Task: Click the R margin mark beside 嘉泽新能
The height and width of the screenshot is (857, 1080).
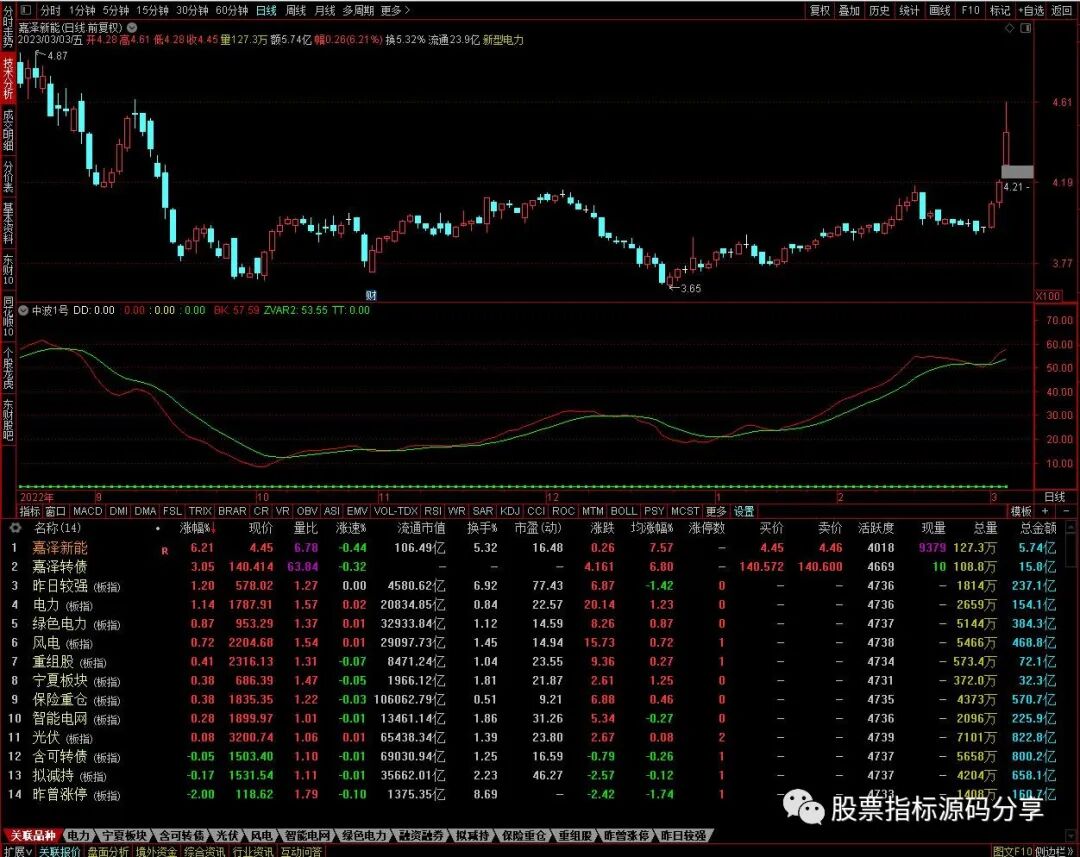Action: pyautogui.click(x=165, y=550)
